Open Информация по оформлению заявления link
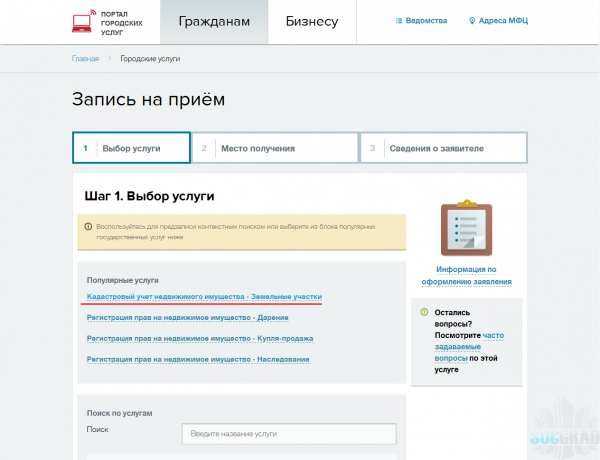This screenshot has height=460, width=600. coord(466,275)
